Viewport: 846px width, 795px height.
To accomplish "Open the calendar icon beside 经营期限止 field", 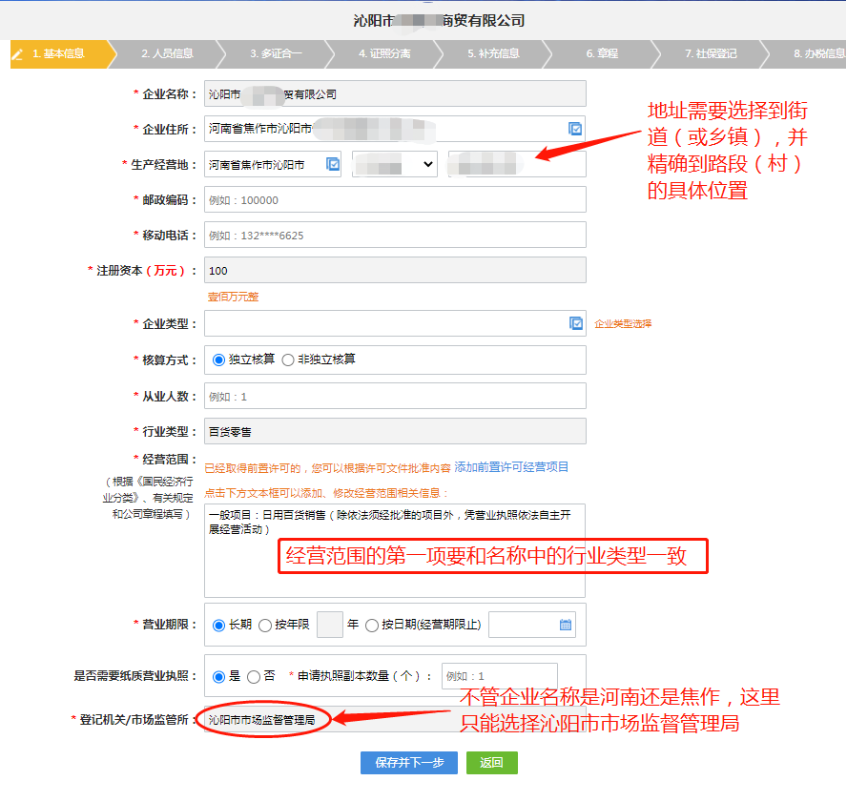I will tap(565, 624).
